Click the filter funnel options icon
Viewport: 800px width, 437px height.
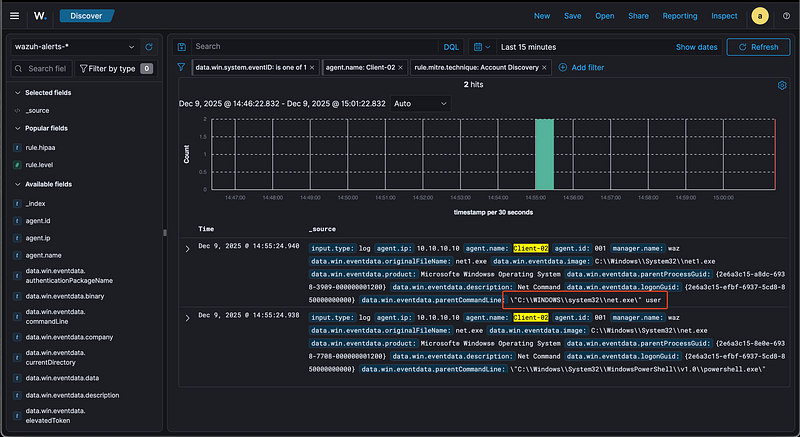click(181, 67)
